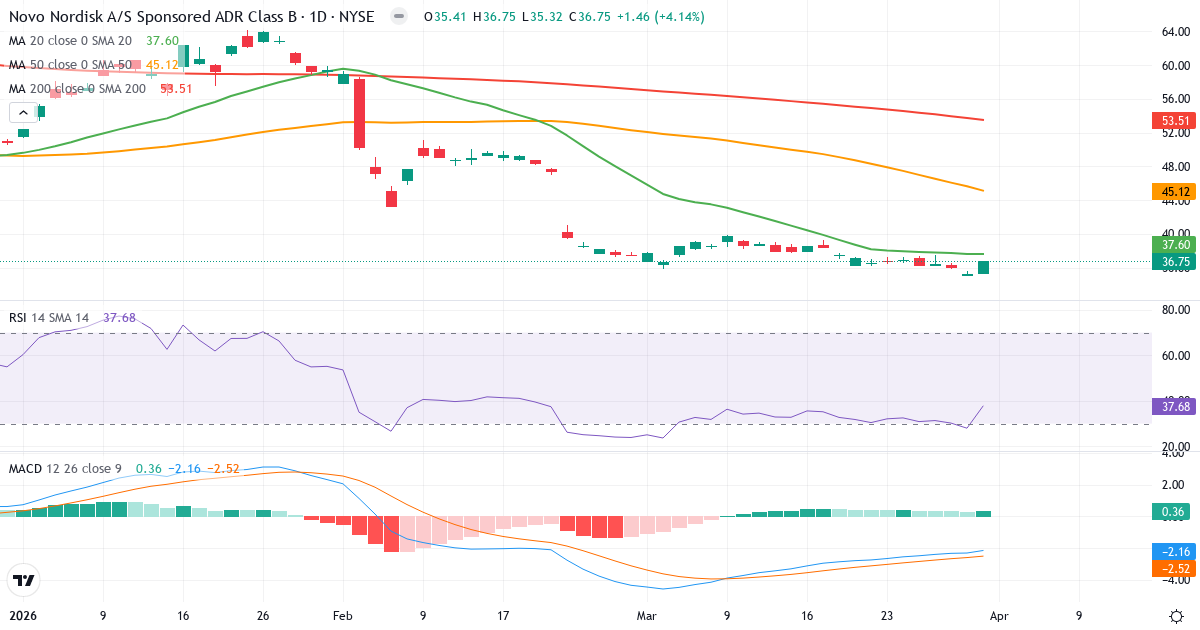Click the TradingView logo watermark
Image resolution: width=1200 pixels, height=630 pixels.
point(23,580)
